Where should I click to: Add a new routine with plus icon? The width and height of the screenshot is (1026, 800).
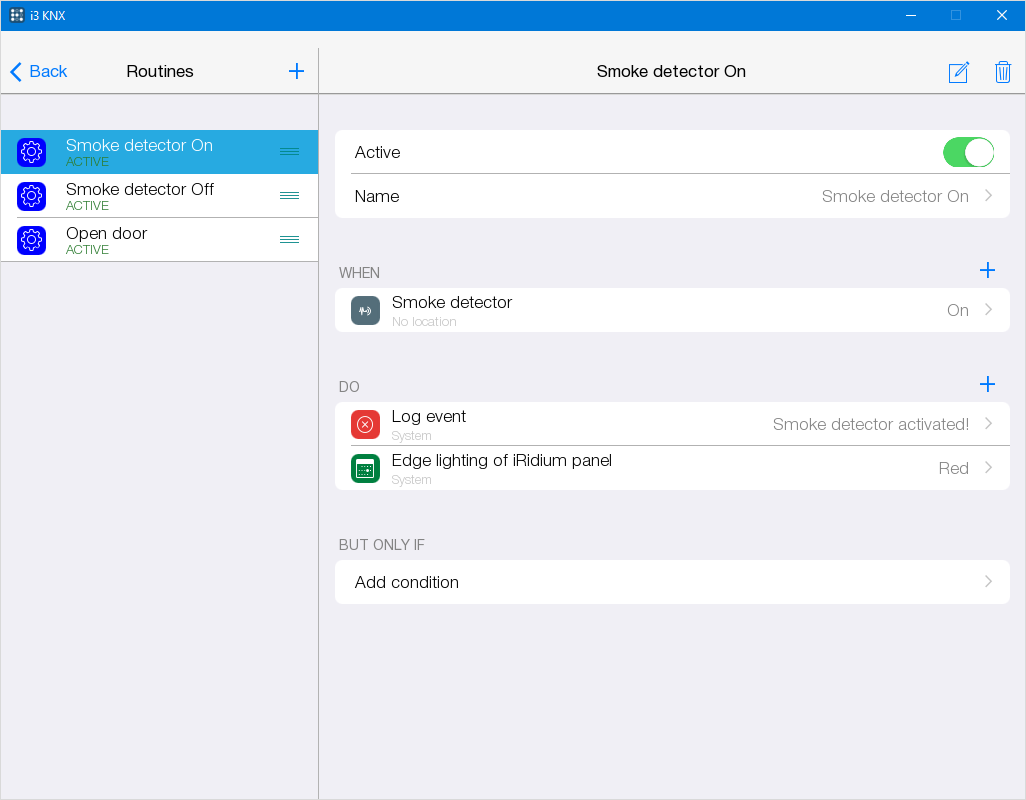click(x=296, y=71)
